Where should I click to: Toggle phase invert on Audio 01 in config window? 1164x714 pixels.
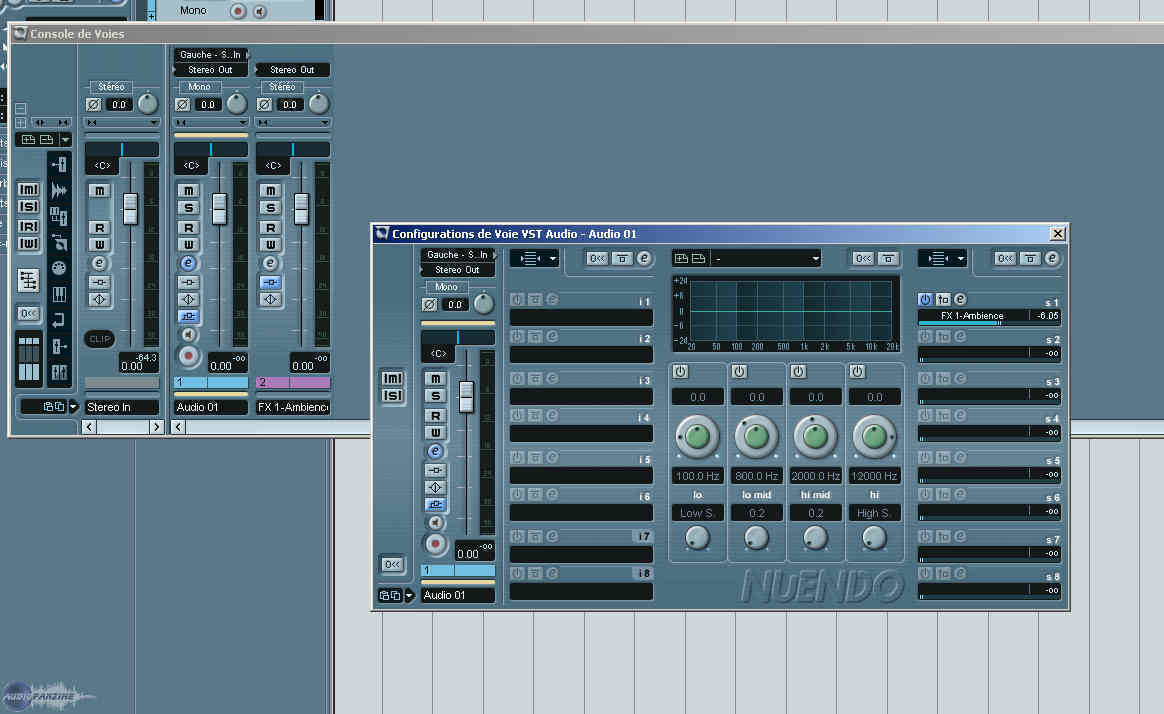point(429,304)
